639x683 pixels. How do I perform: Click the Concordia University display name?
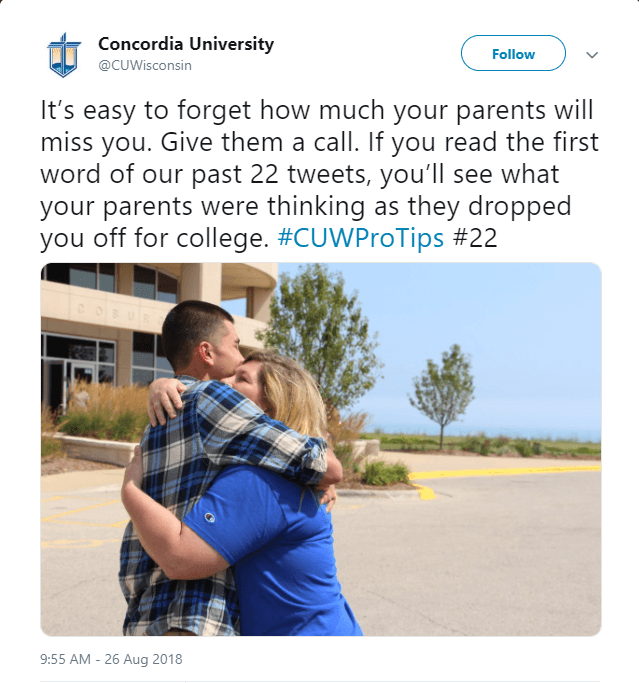point(186,44)
